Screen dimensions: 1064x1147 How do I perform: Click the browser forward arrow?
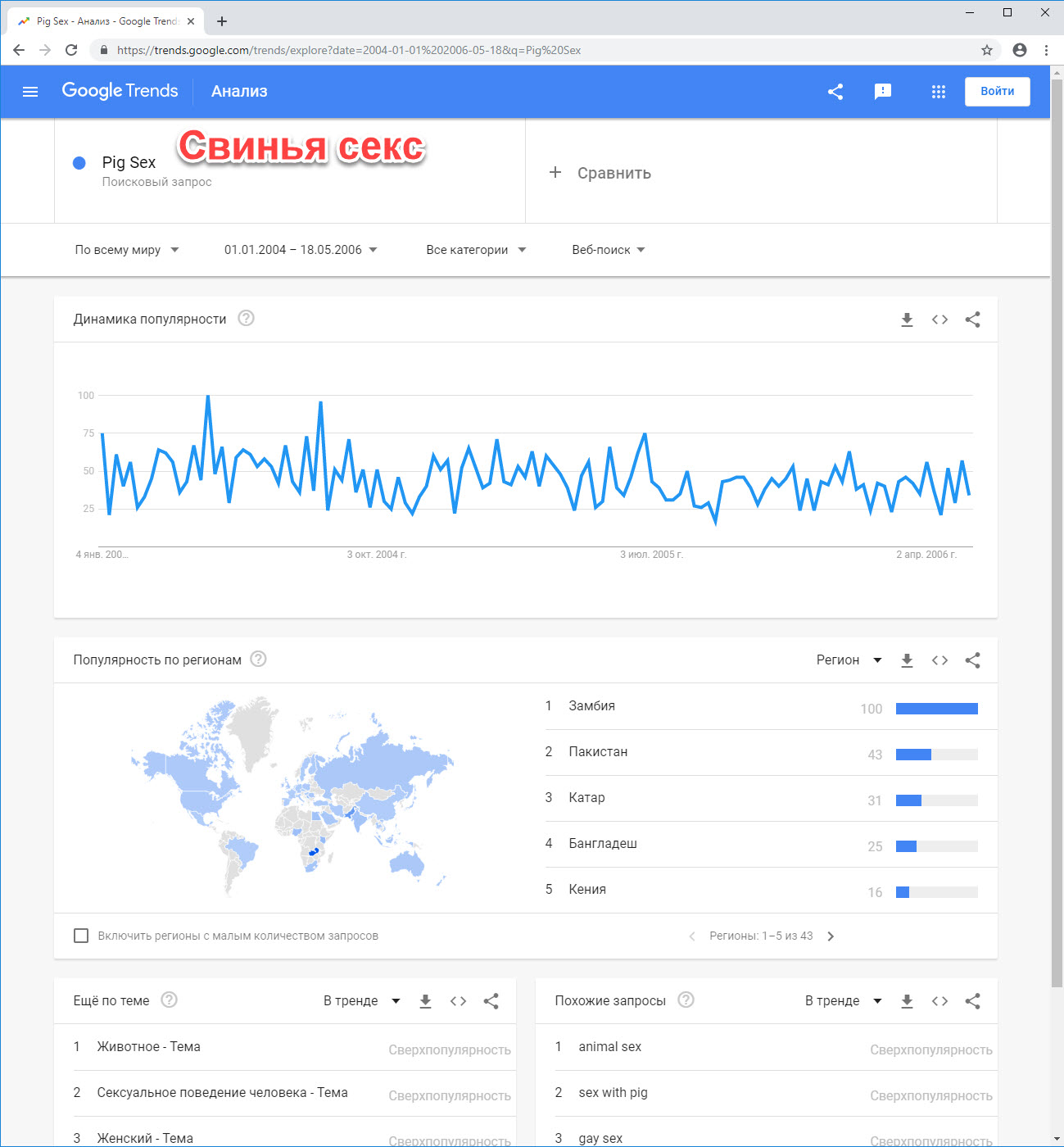point(45,50)
